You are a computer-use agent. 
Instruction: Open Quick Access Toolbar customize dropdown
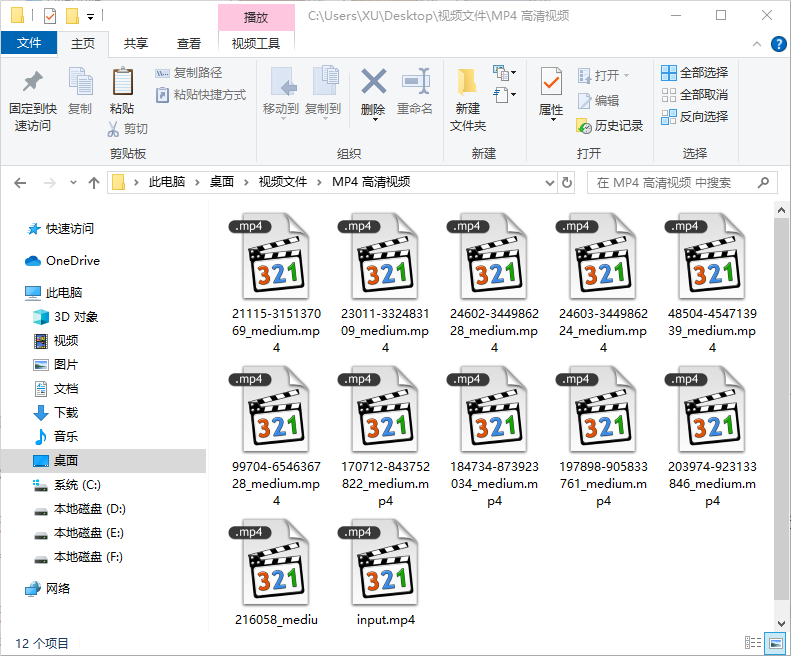pyautogui.click(x=91, y=17)
